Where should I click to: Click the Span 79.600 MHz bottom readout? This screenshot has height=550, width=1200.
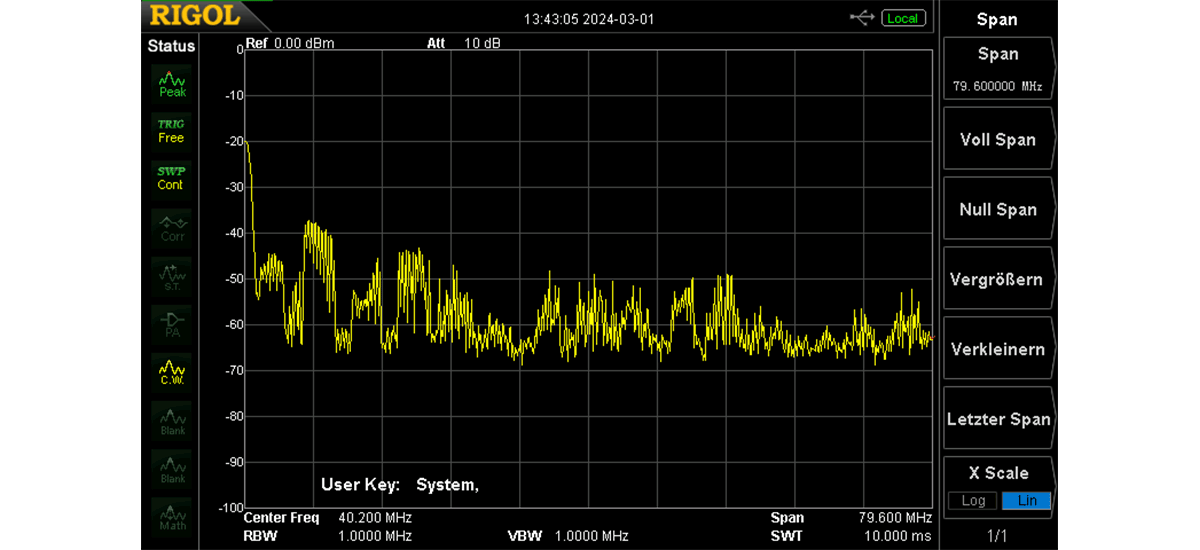tap(851, 518)
